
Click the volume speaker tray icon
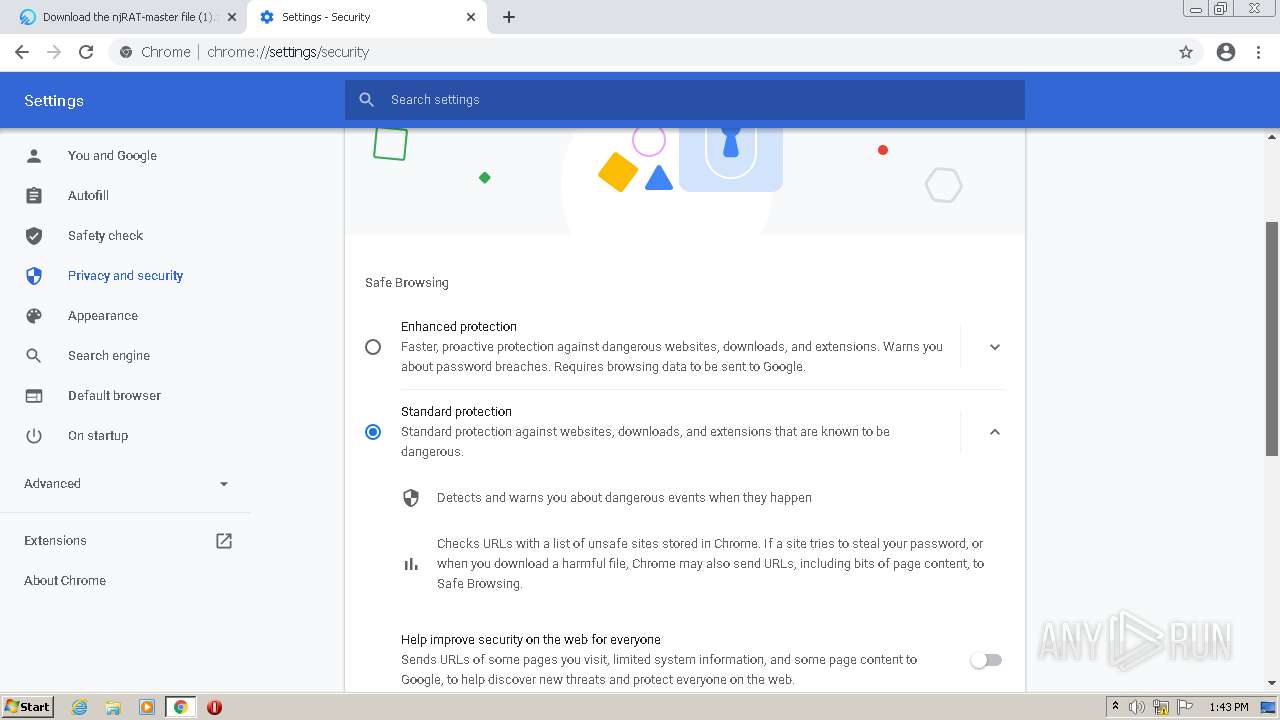click(x=1137, y=707)
